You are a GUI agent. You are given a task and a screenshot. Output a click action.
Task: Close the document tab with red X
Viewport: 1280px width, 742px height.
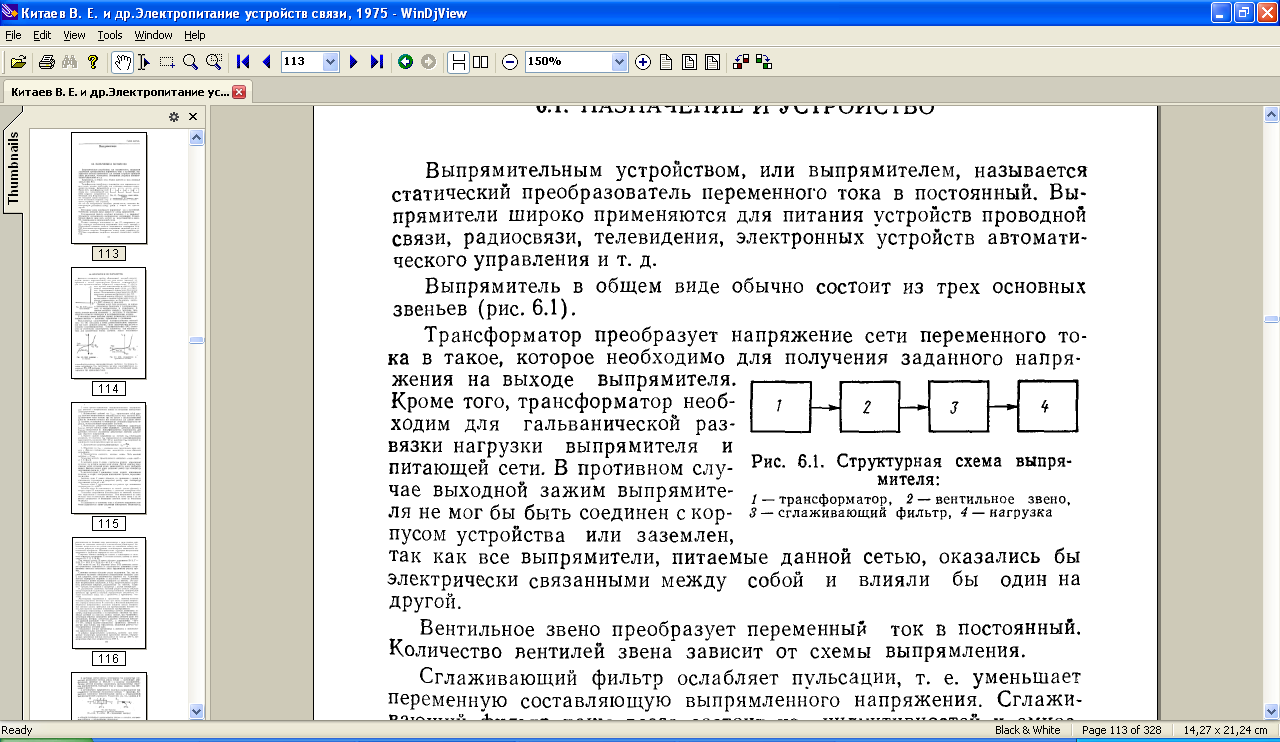coord(239,92)
